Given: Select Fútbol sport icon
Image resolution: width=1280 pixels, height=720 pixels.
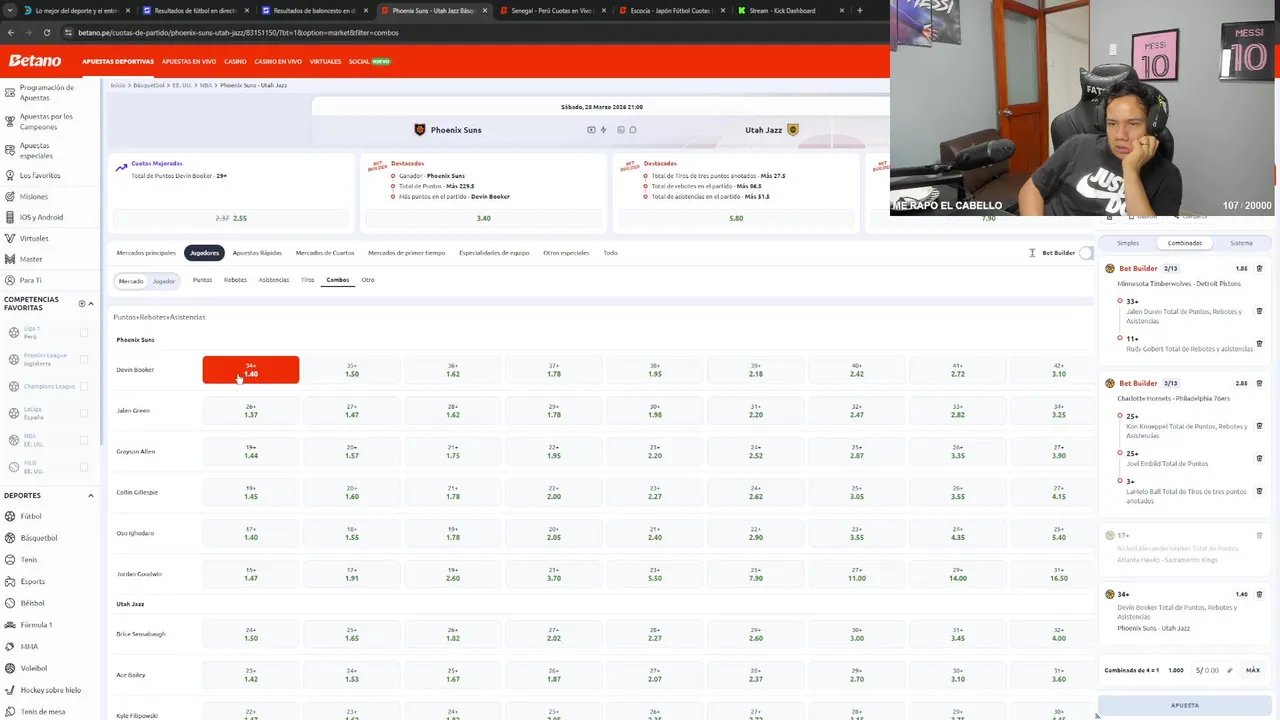Looking at the screenshot, I should coord(9,516).
